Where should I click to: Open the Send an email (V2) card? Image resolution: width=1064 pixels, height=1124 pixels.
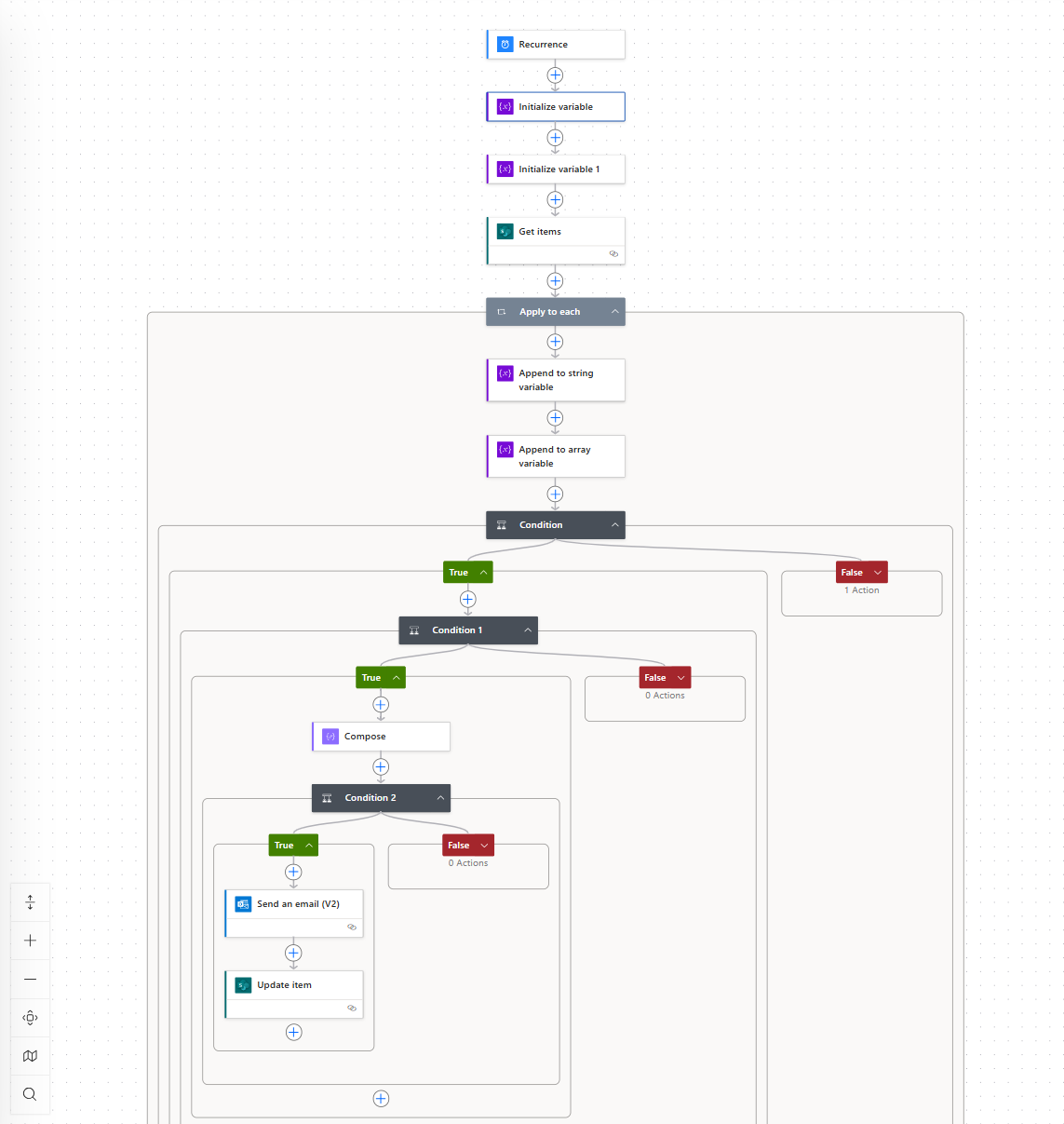(x=294, y=914)
